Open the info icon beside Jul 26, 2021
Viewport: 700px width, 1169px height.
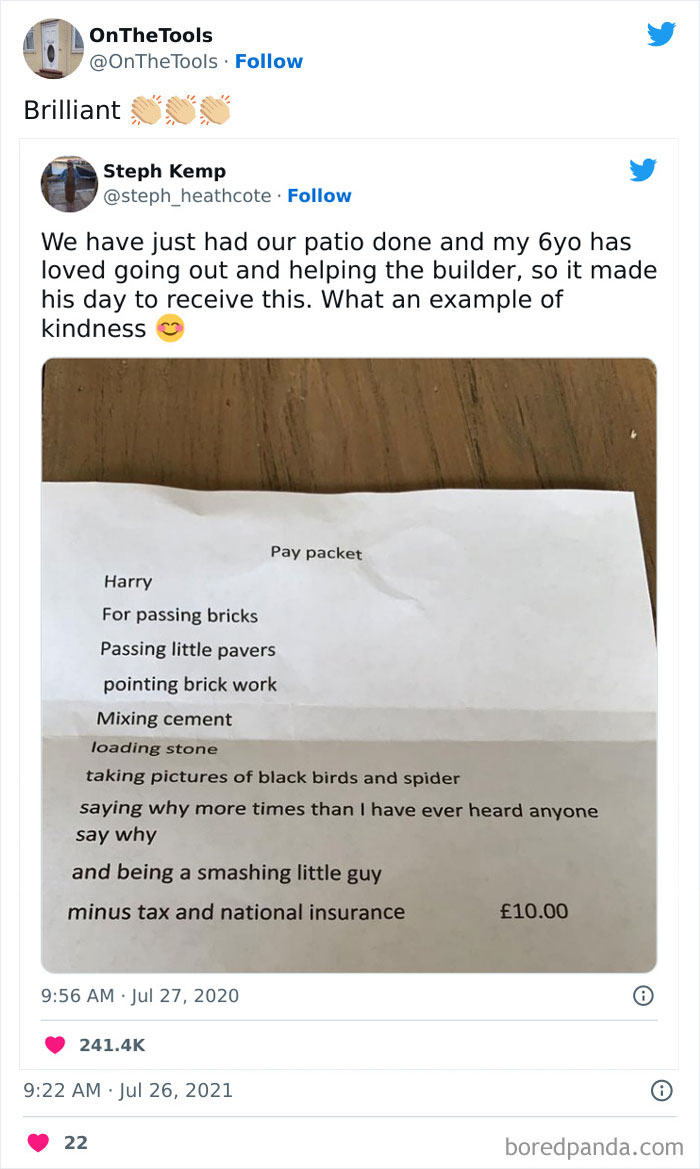(661, 1090)
